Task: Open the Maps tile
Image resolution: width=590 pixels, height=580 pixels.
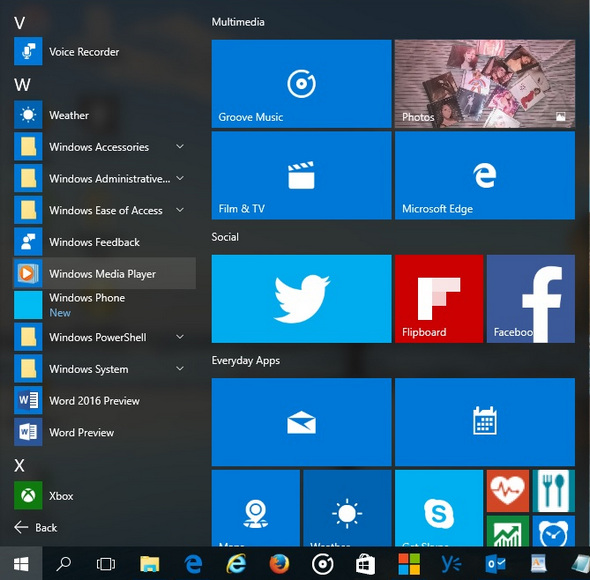Action: [255, 508]
